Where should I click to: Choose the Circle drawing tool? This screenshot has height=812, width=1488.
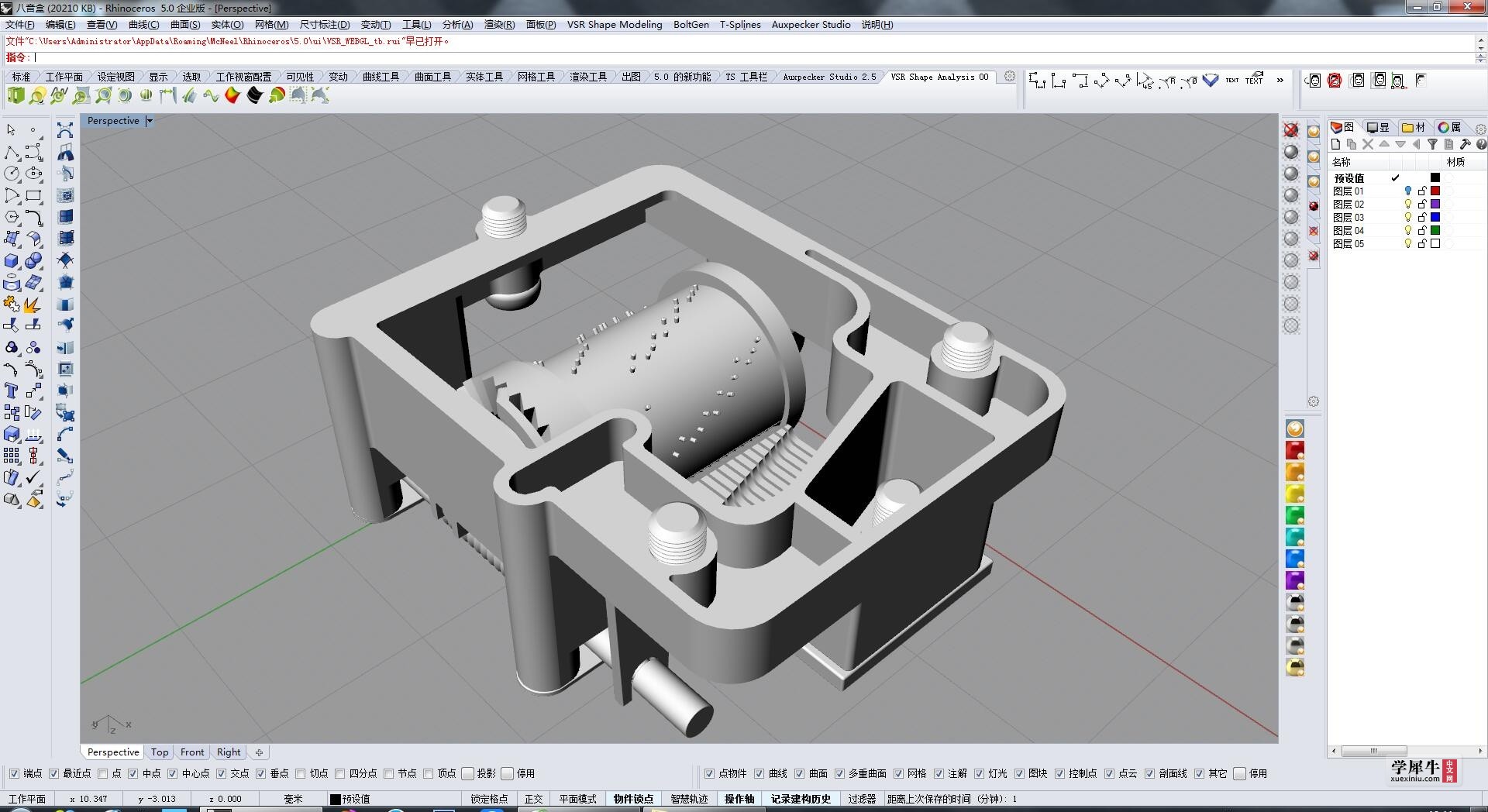pos(12,174)
